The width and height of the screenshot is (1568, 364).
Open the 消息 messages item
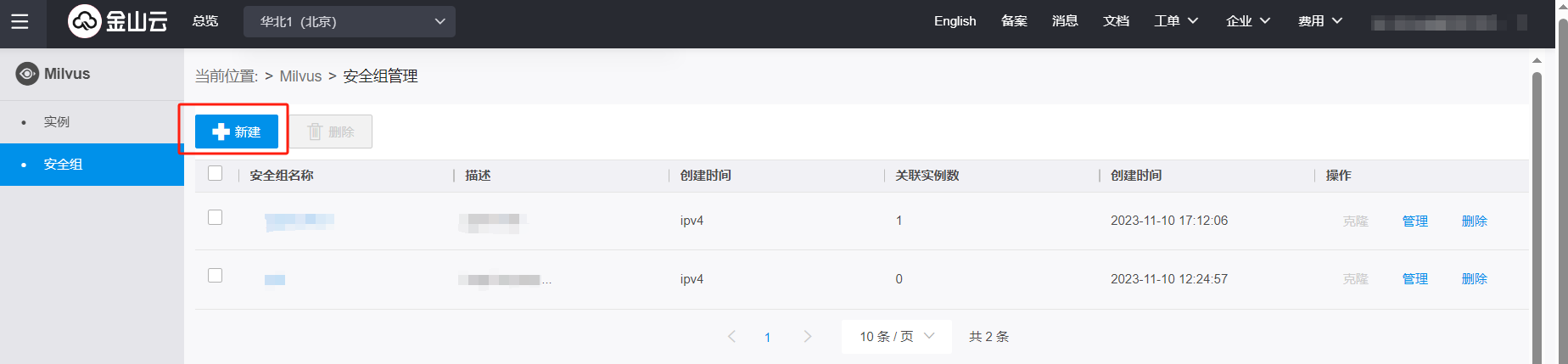tap(1066, 21)
